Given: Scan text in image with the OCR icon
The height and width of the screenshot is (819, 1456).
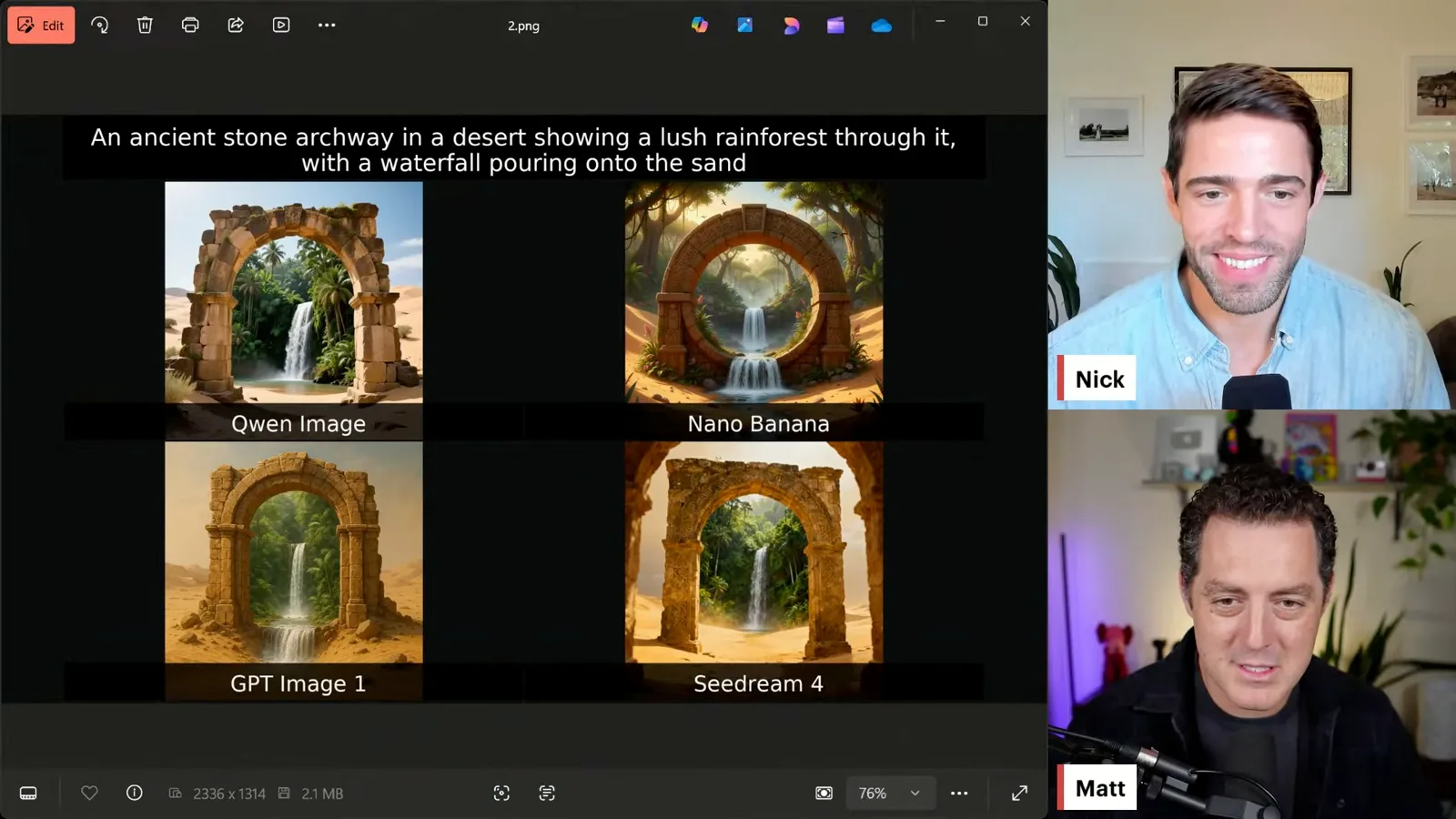Looking at the screenshot, I should 547,794.
